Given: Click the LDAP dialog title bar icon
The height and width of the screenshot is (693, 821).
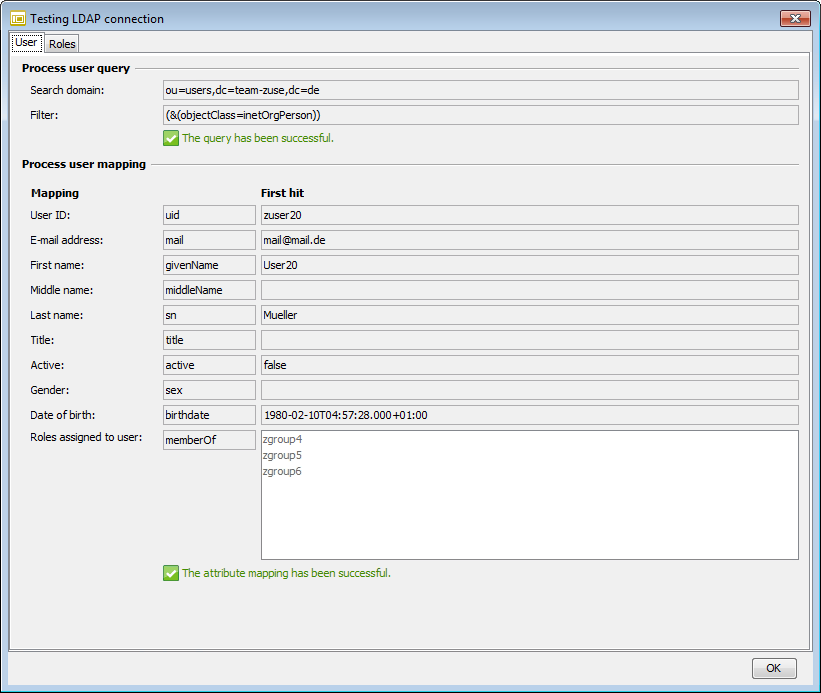Looking at the screenshot, I should point(16,18).
